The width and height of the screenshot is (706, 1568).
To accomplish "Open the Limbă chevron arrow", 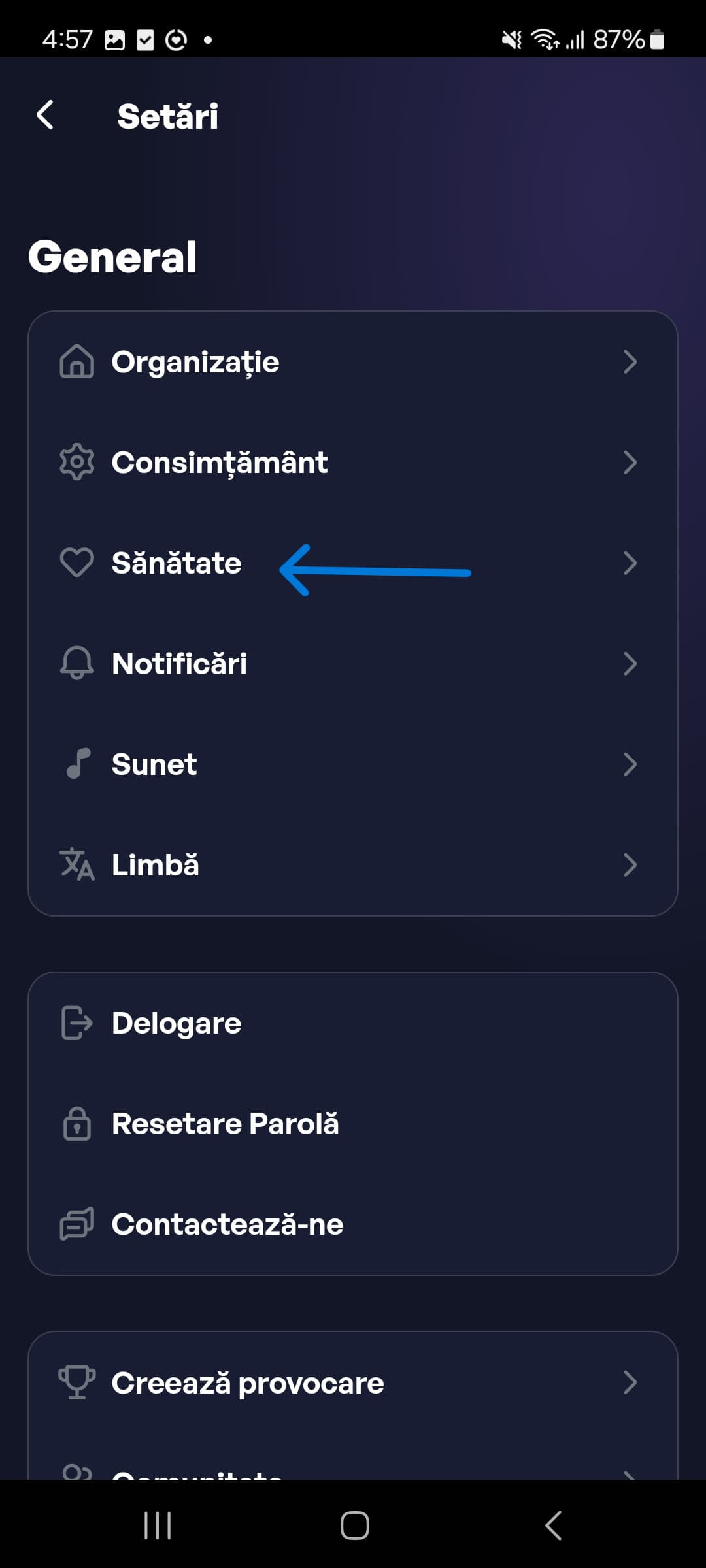I will pos(630,864).
